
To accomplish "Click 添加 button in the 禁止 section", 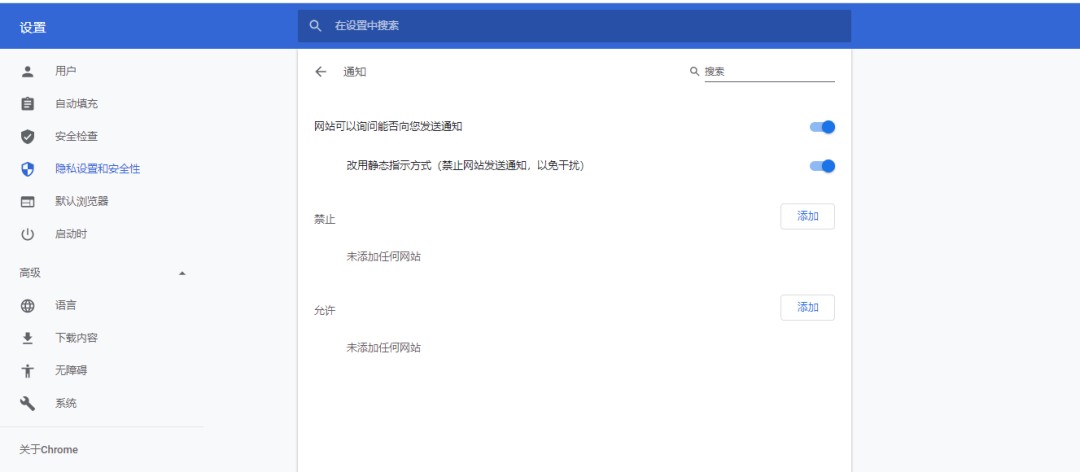I will [x=807, y=217].
